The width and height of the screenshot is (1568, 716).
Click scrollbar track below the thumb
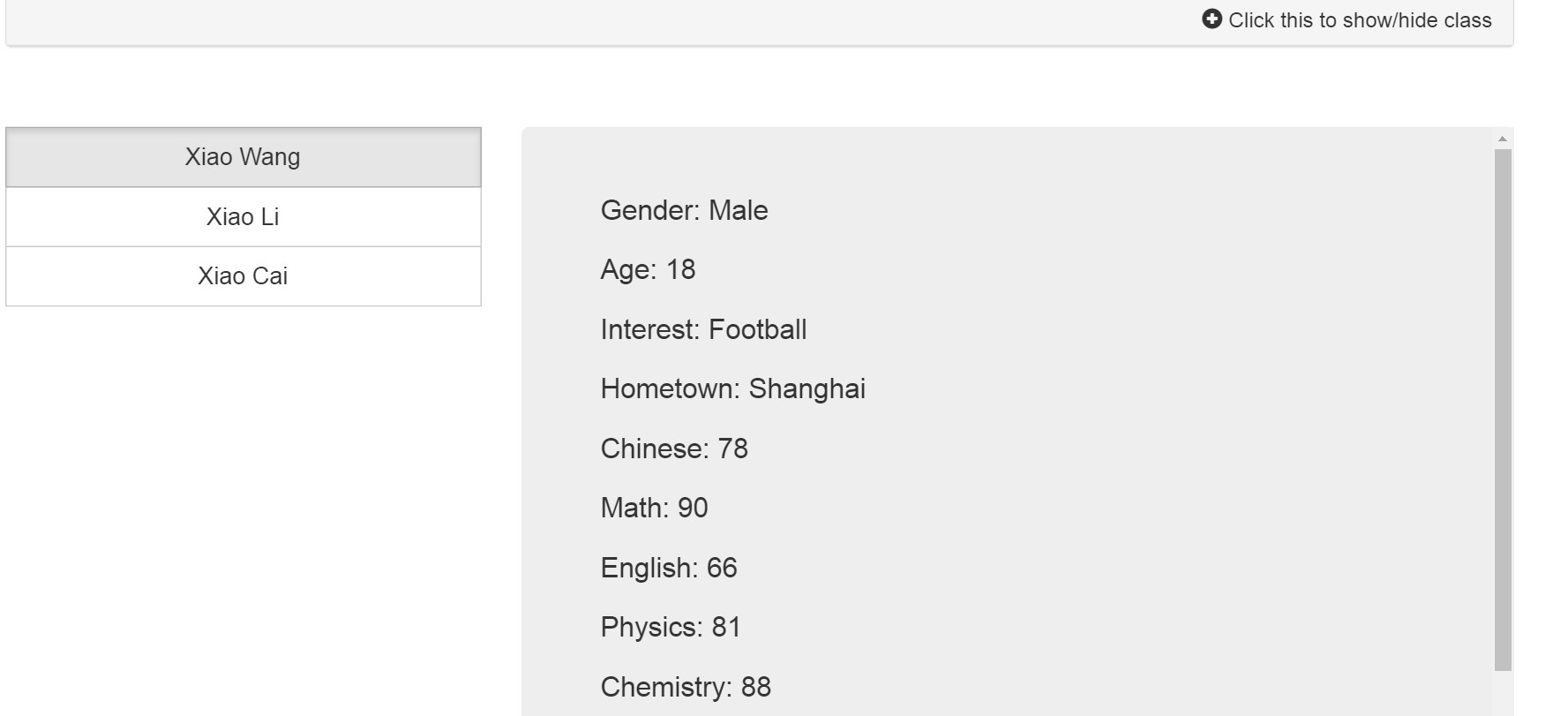tap(1503, 693)
